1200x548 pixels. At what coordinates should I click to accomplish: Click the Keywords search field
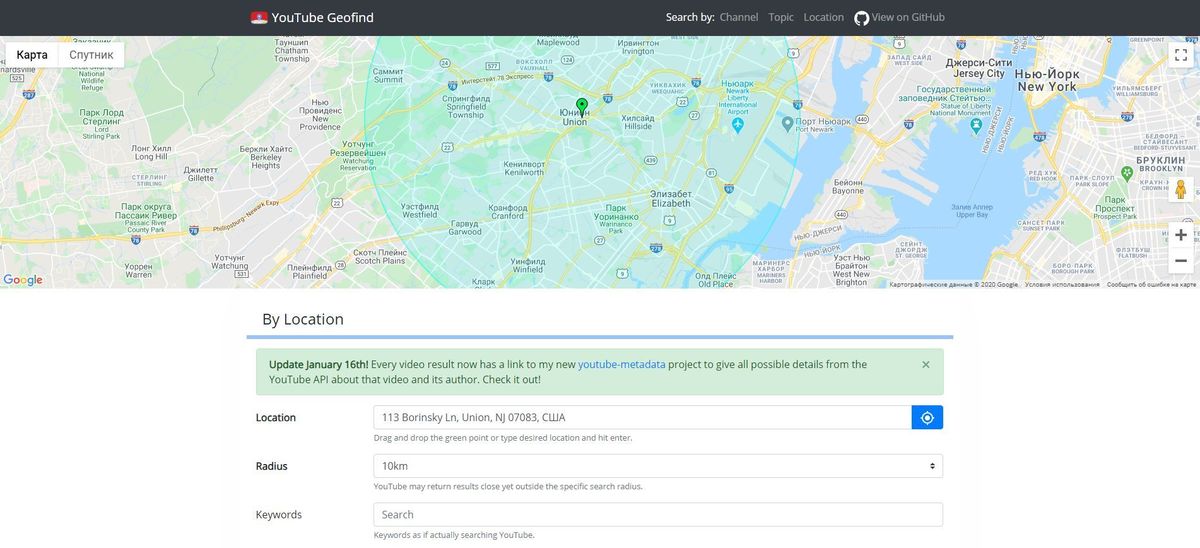tap(657, 514)
